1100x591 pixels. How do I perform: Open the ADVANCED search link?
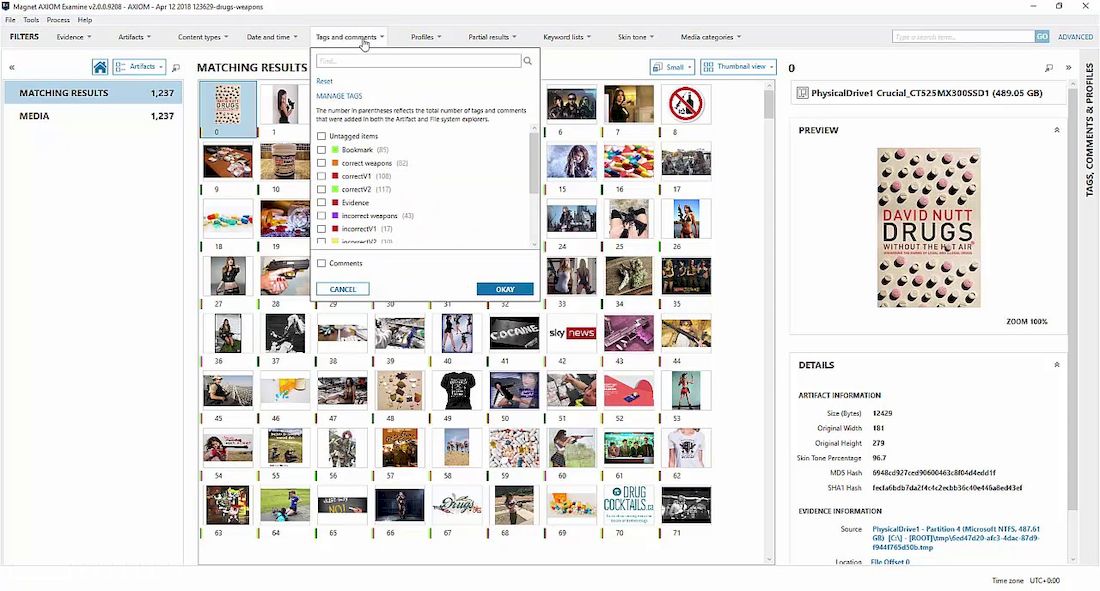(x=1075, y=36)
